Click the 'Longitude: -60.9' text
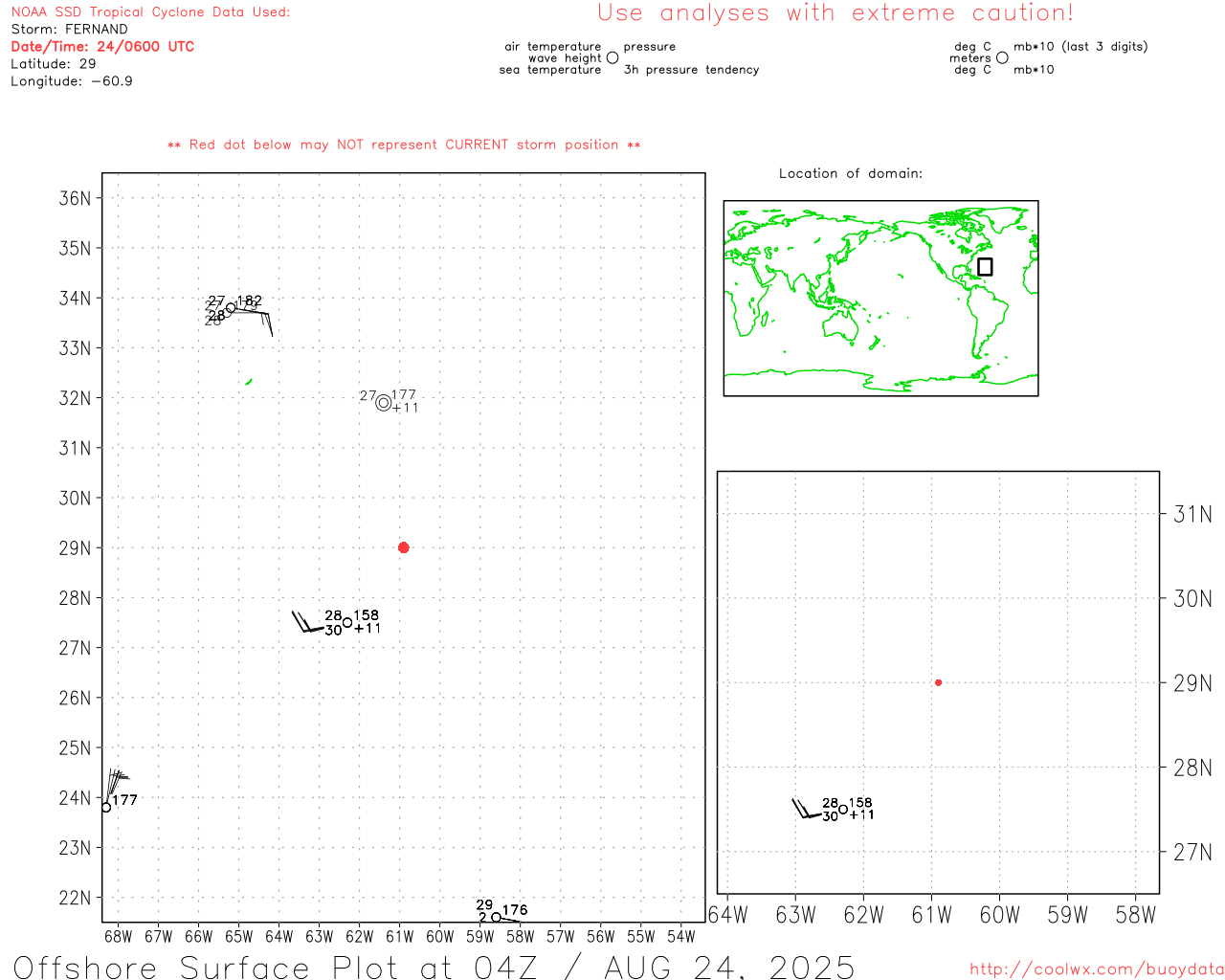The width and height of the screenshot is (1225, 980). point(72,80)
